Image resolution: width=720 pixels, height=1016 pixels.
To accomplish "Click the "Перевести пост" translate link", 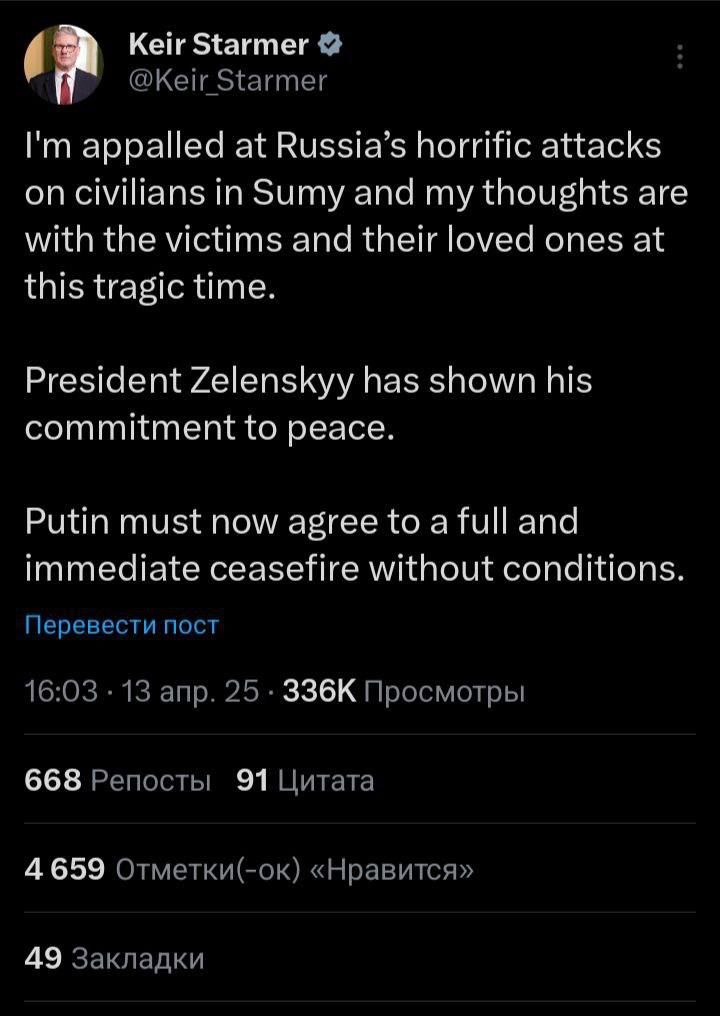I will click(x=120, y=626).
